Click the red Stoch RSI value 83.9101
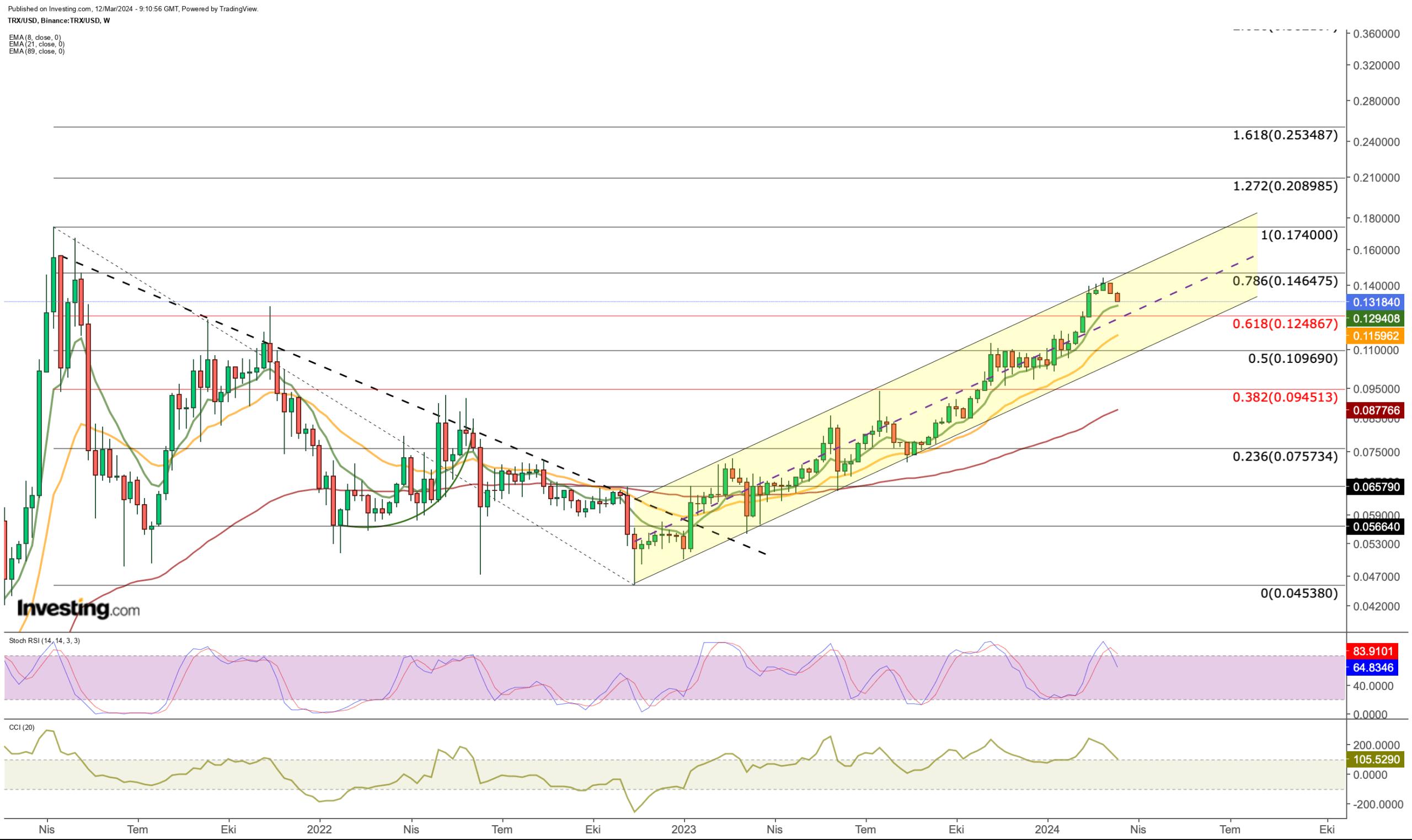This screenshot has height=840, width=1412. 1372,651
